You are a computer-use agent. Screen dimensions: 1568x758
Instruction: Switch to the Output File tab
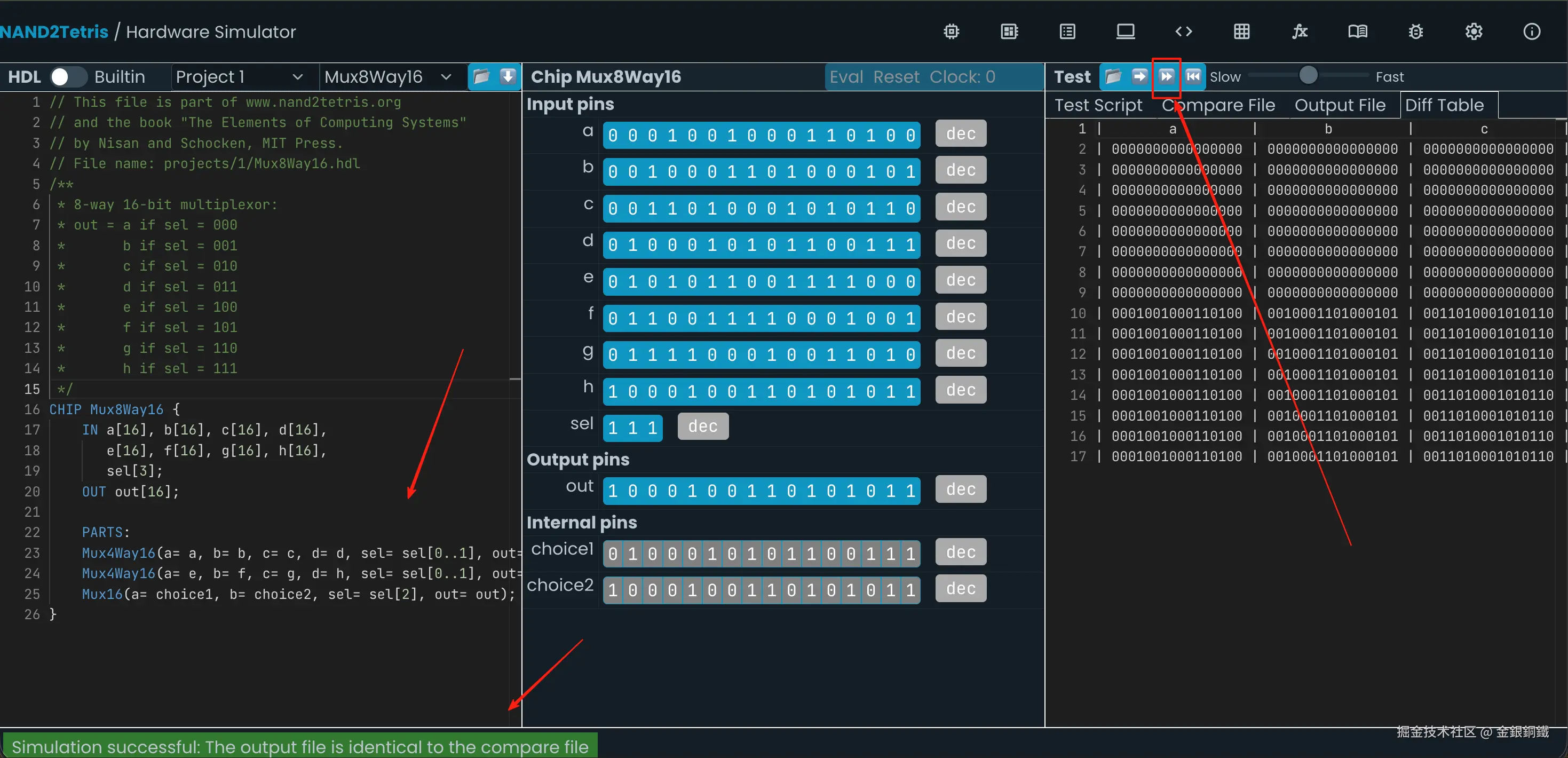pyautogui.click(x=1339, y=105)
